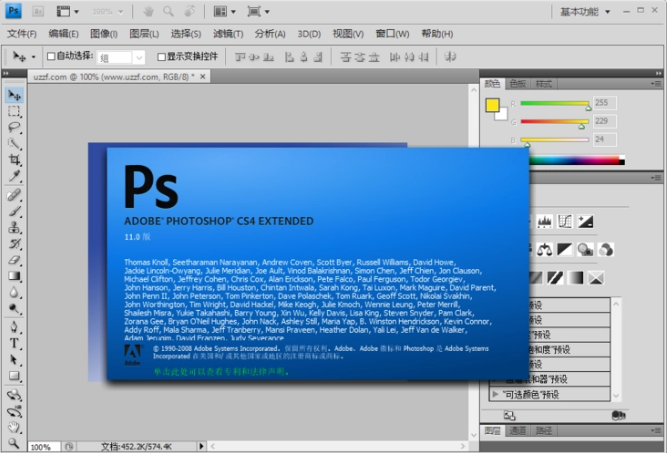Click the Color Balance adjustment icon
Viewport: 668px width, 453px height.
pyautogui.click(x=544, y=250)
